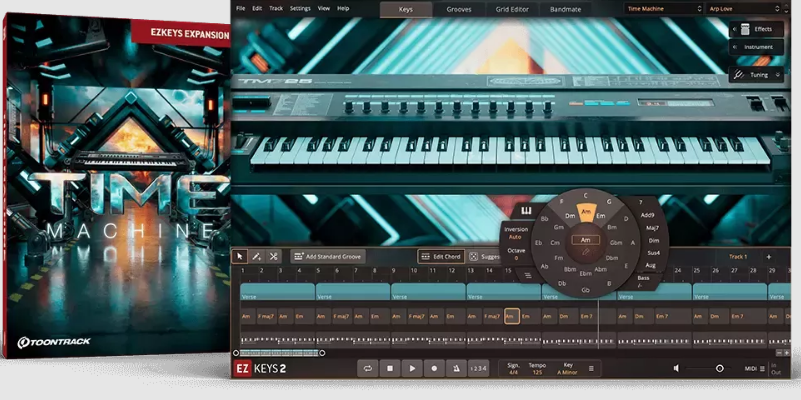
Task: Apply the Maj7 chord type
Action: [652, 228]
